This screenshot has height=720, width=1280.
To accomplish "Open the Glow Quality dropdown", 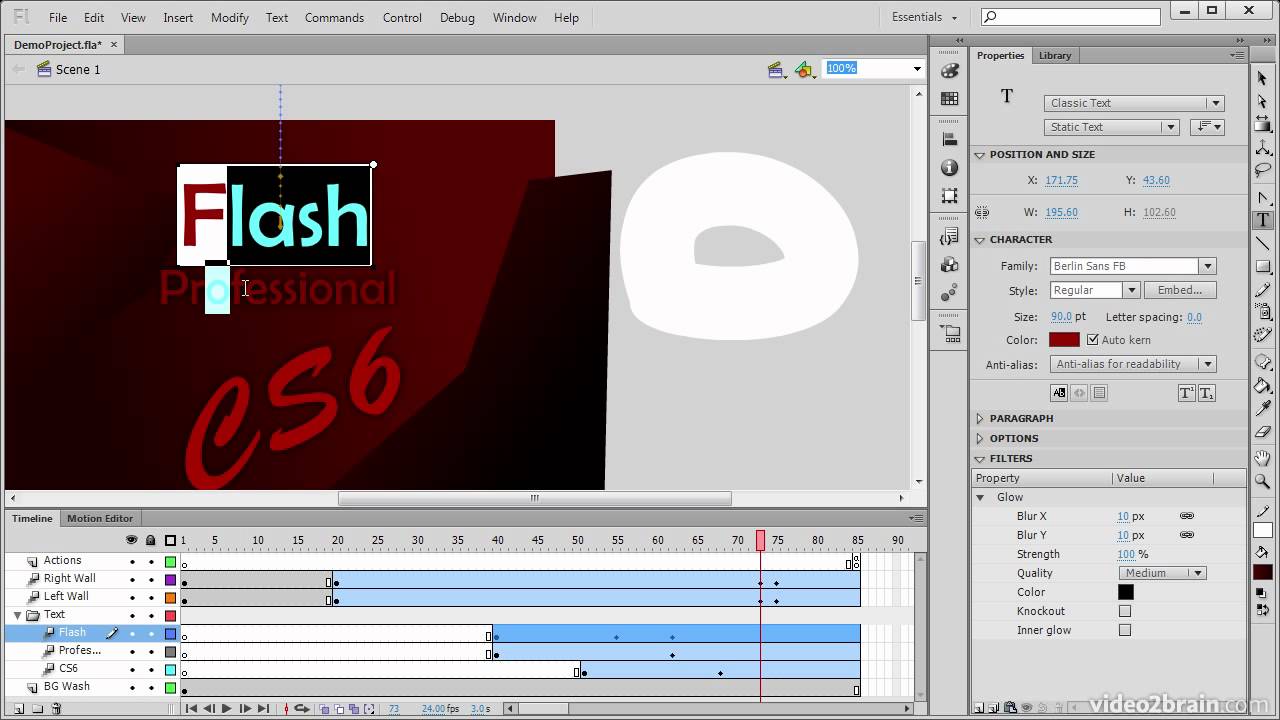I will (x=1162, y=573).
